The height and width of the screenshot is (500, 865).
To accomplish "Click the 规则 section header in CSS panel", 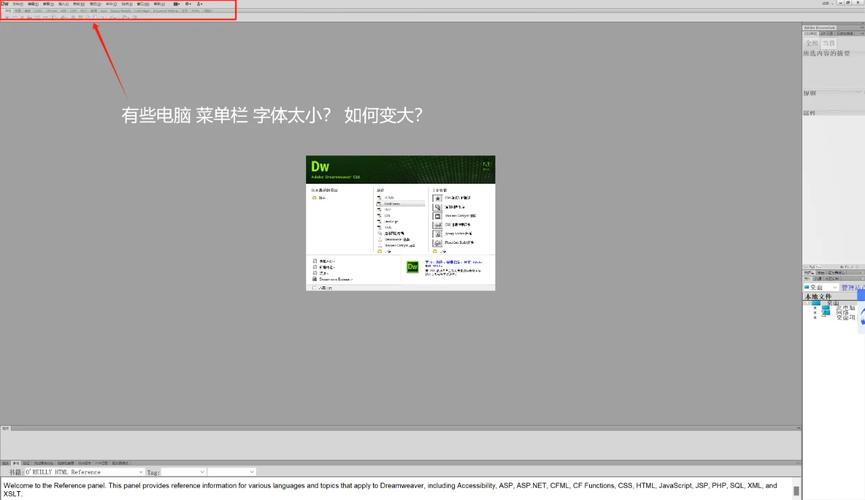I will pyautogui.click(x=809, y=93).
